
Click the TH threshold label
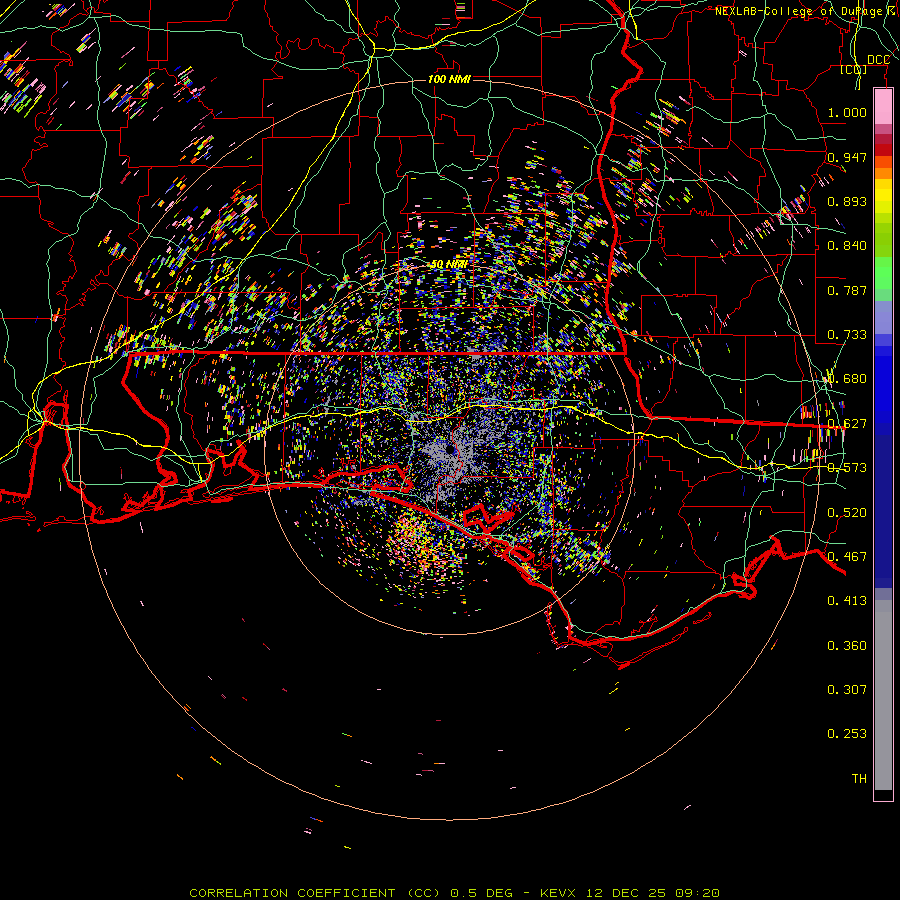(x=859, y=779)
